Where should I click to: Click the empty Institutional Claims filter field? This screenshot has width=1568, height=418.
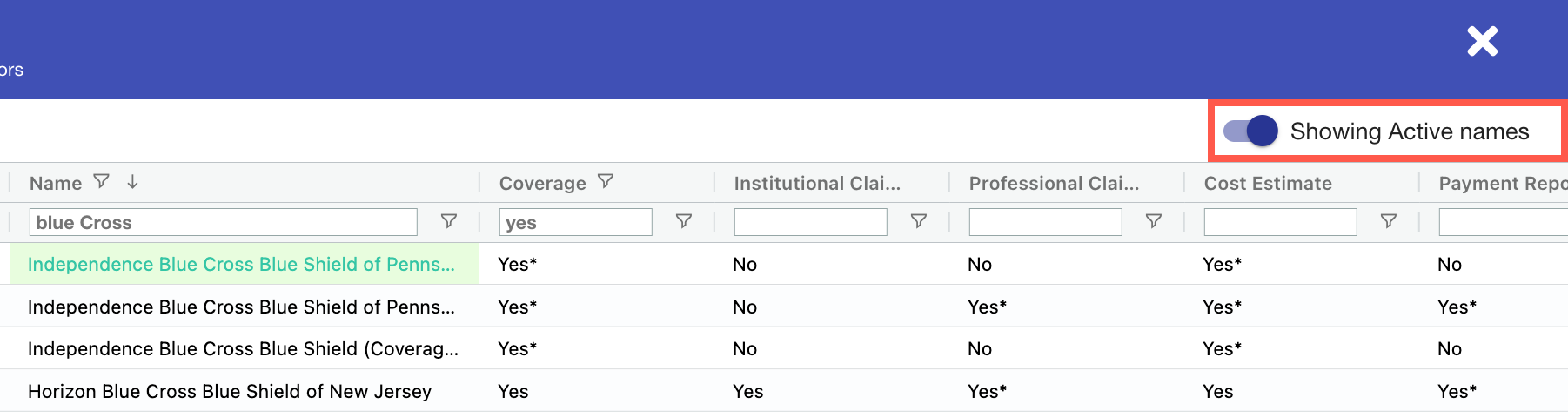pos(810,222)
